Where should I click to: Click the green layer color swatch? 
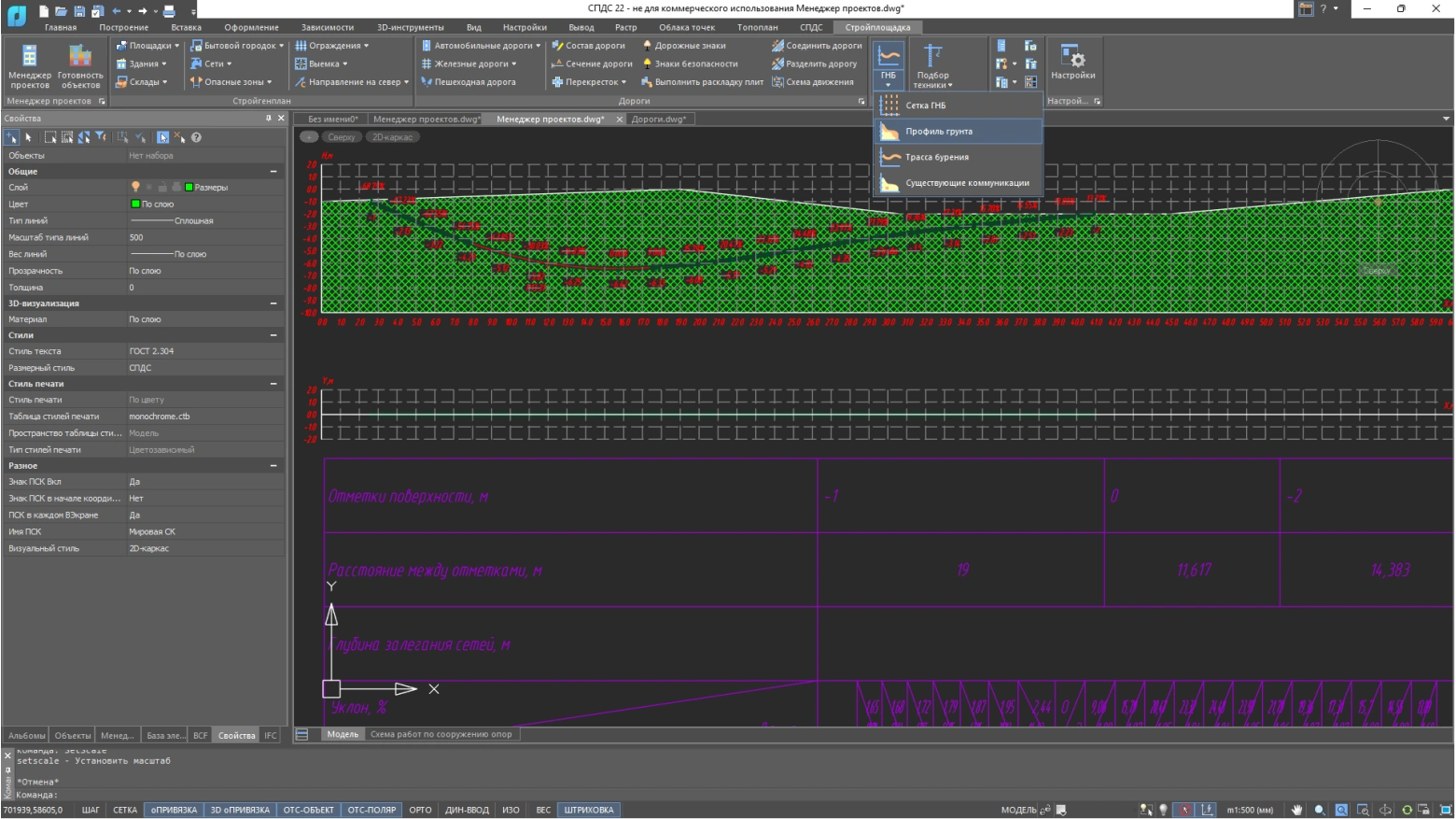[x=189, y=188]
